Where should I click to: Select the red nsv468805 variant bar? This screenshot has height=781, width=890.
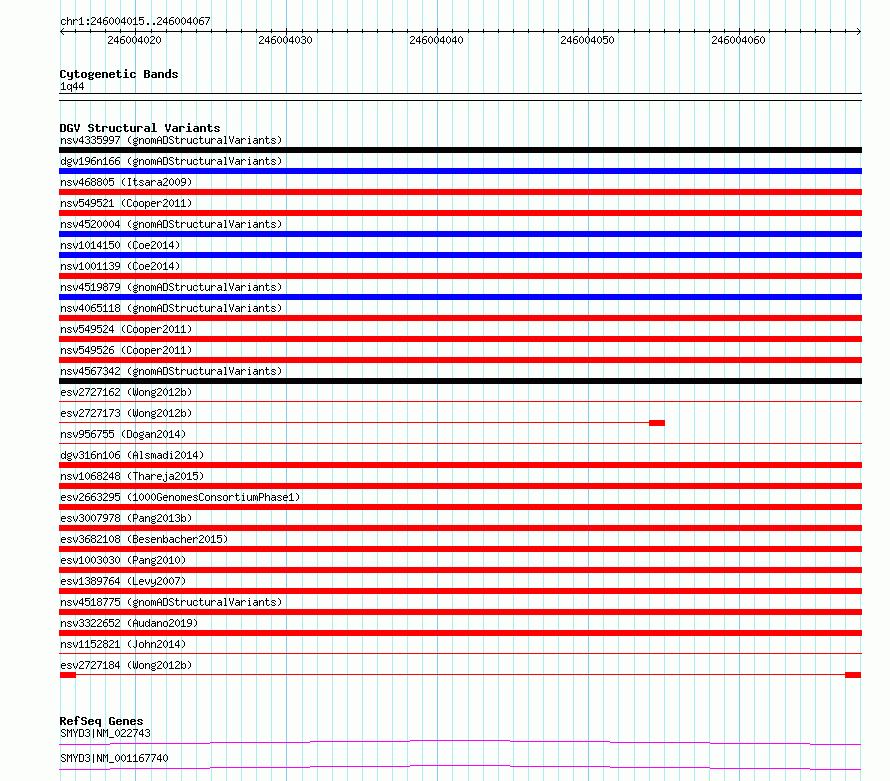tap(460, 192)
